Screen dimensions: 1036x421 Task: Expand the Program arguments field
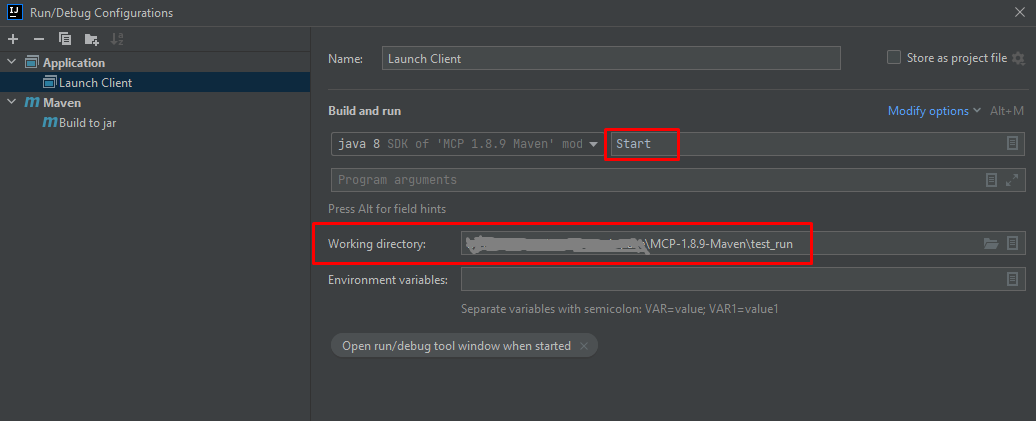tap(1012, 180)
